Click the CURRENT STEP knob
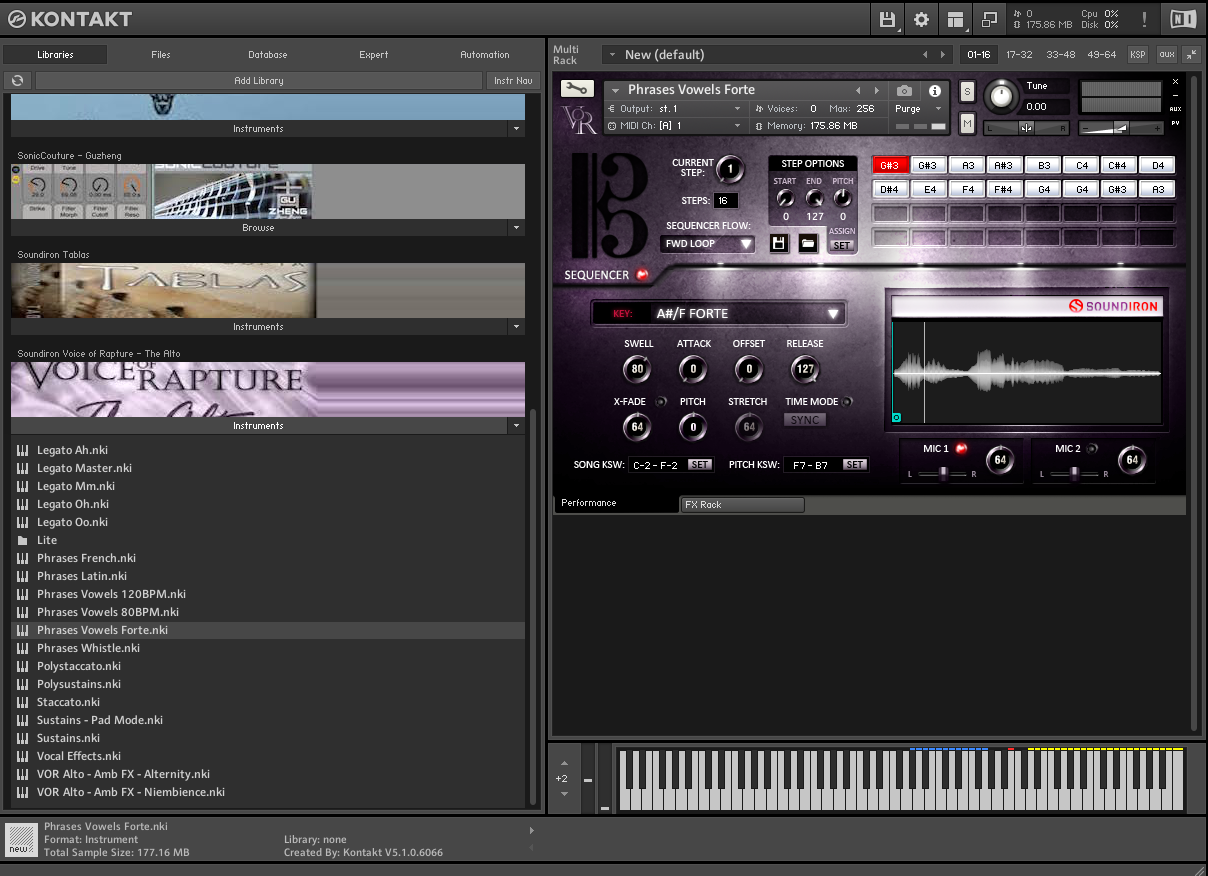The height and width of the screenshot is (876, 1208). click(730, 169)
